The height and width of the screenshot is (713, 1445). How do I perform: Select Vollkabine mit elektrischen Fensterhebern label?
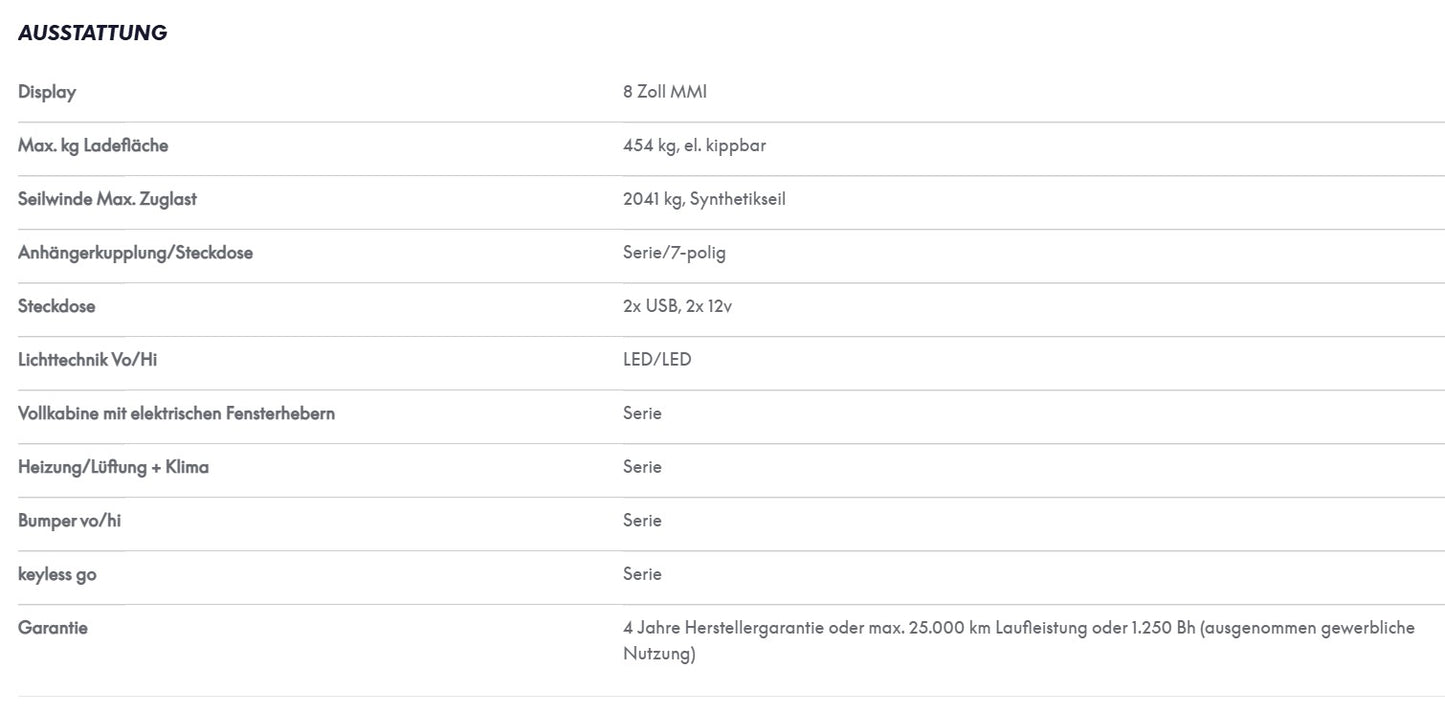(176, 413)
